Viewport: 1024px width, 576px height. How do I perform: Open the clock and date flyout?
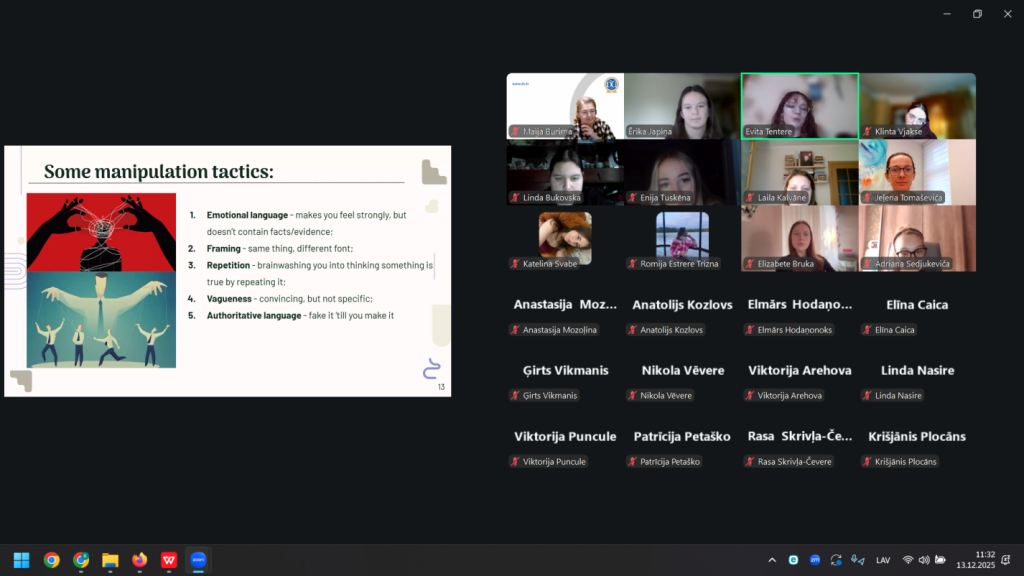click(x=975, y=560)
